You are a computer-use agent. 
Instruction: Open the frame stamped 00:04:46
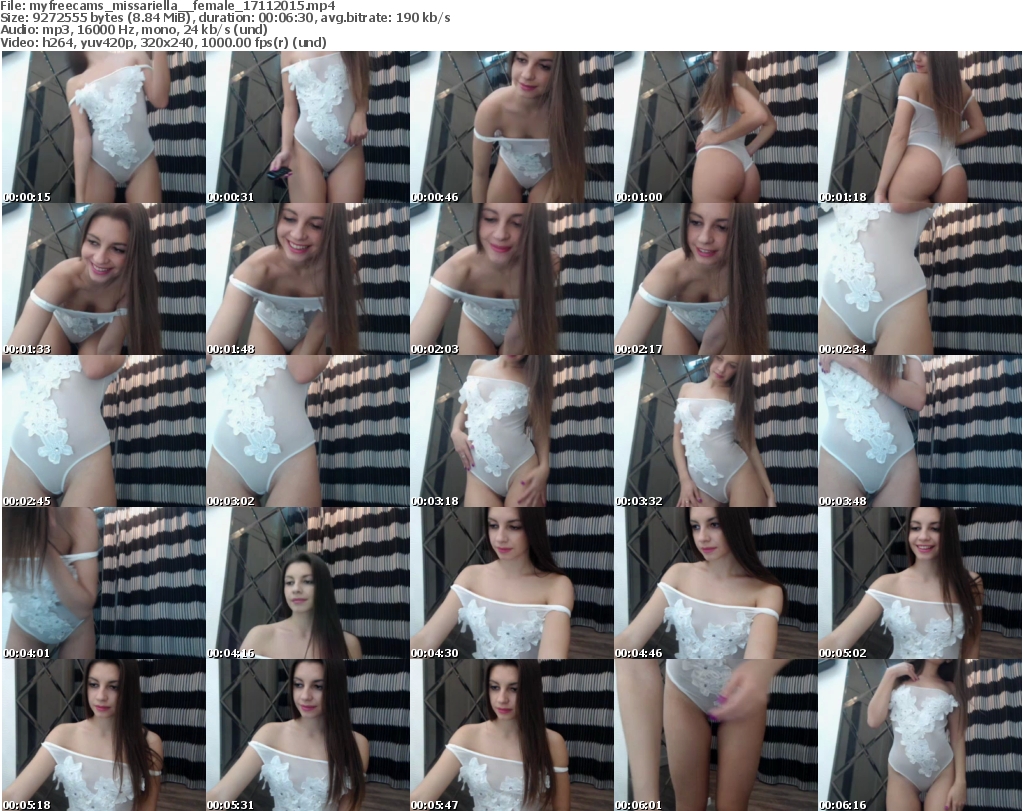pos(716,583)
